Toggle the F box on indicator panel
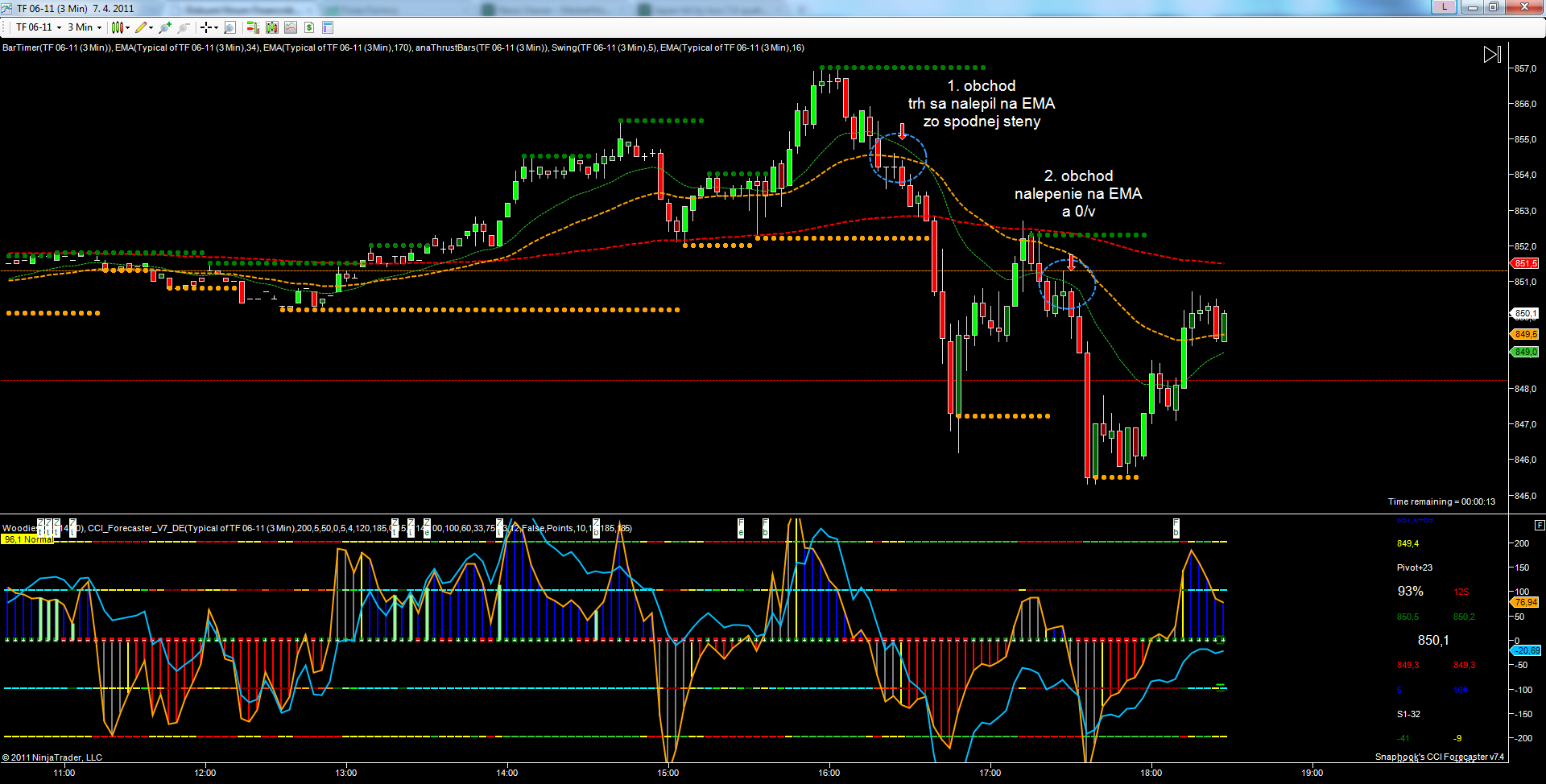 [1539, 525]
